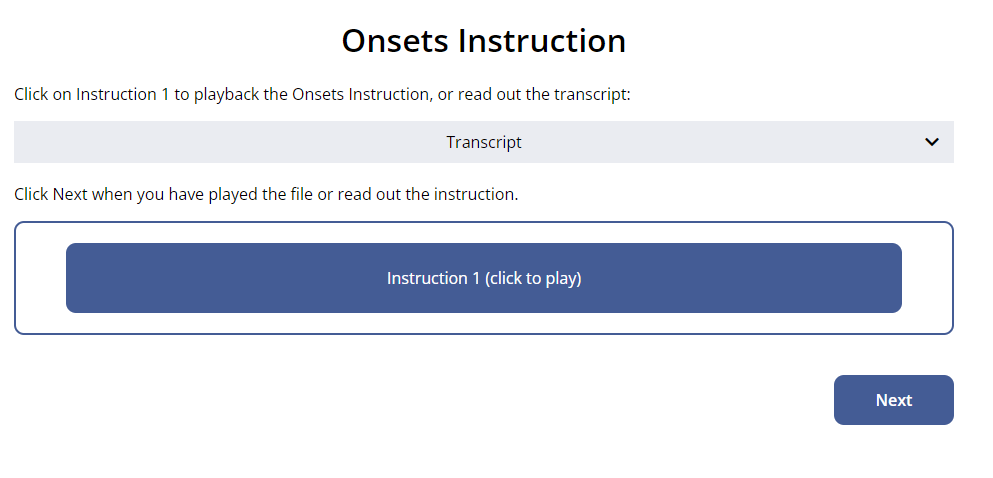Play Instruction 1 audio

tap(484, 278)
